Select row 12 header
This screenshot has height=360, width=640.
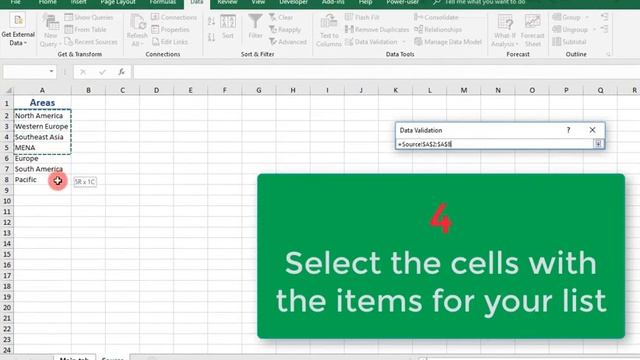coord(7,222)
